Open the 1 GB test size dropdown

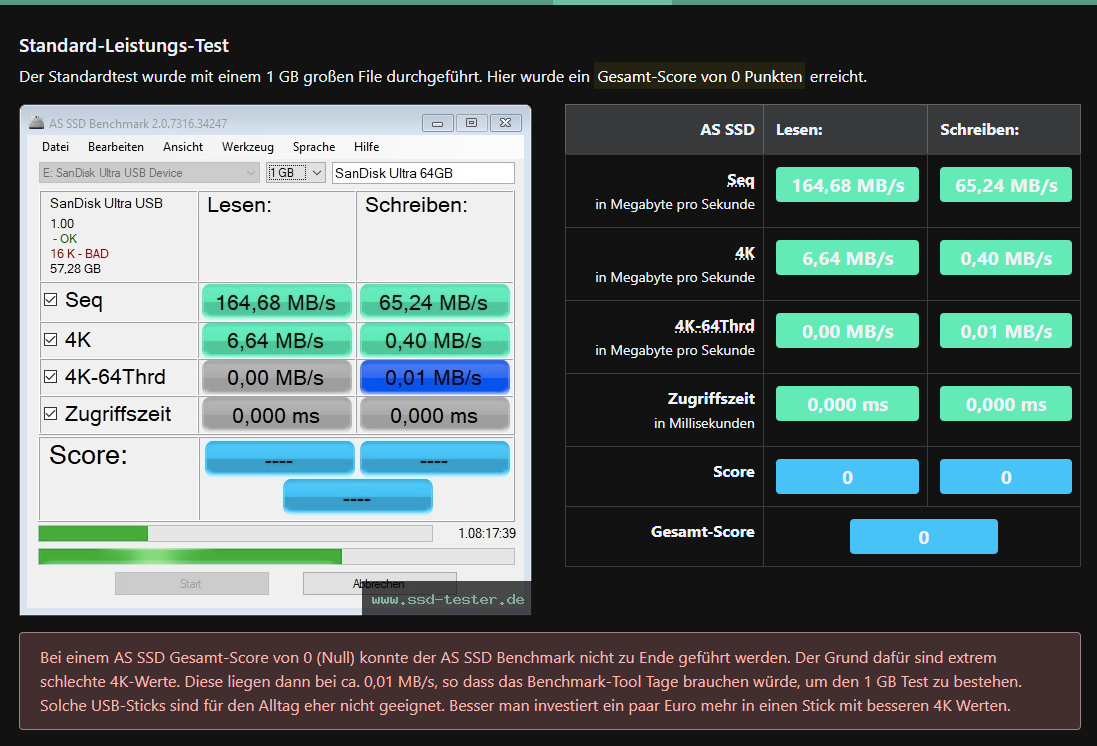coord(296,173)
